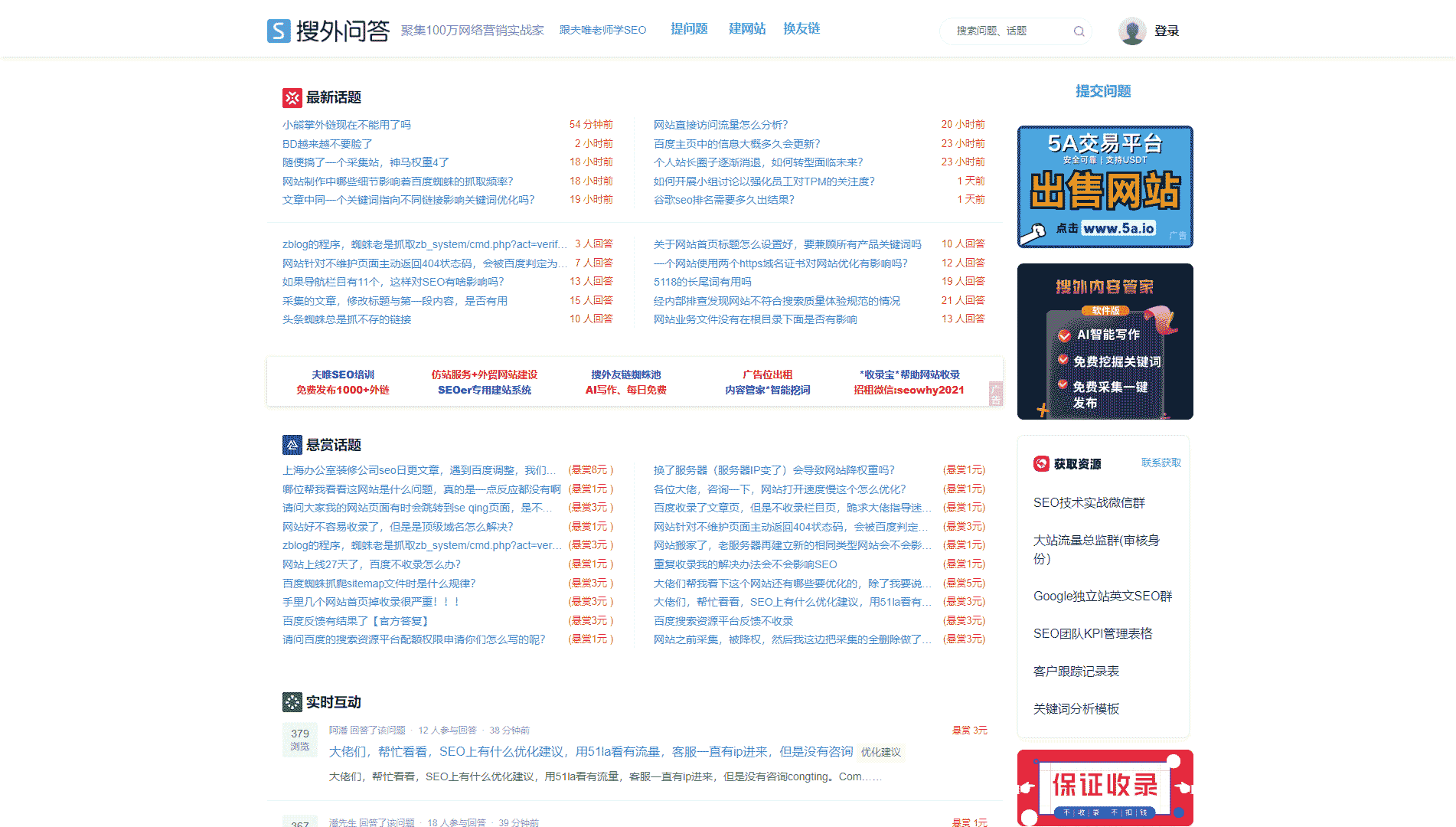Open bounty topic 百度蜘蛛抓爬sitemap文件时是什么规律？
Viewport: 1456px width, 827px height.
[x=379, y=583]
